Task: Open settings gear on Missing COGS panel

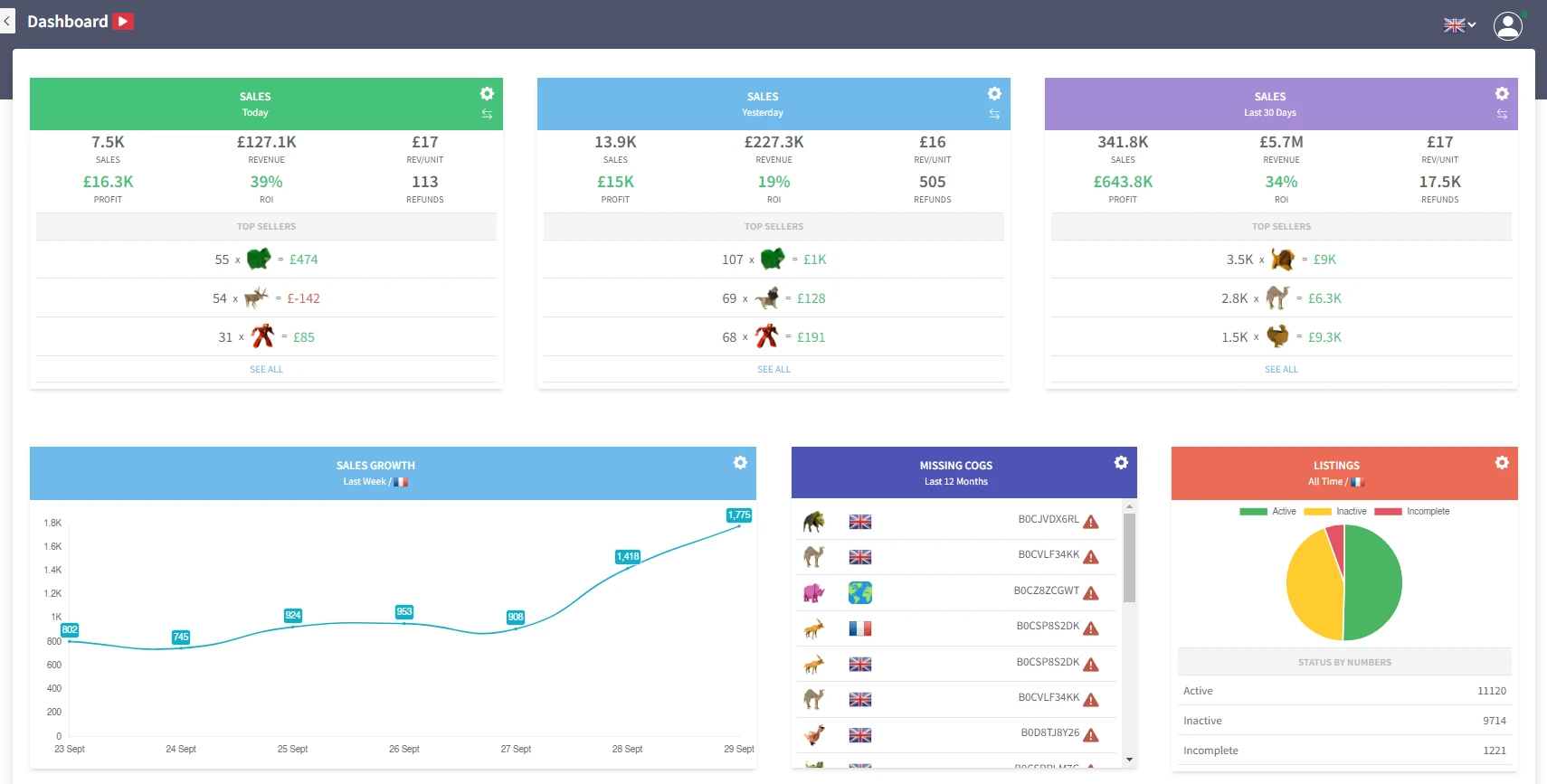Action: click(1121, 462)
